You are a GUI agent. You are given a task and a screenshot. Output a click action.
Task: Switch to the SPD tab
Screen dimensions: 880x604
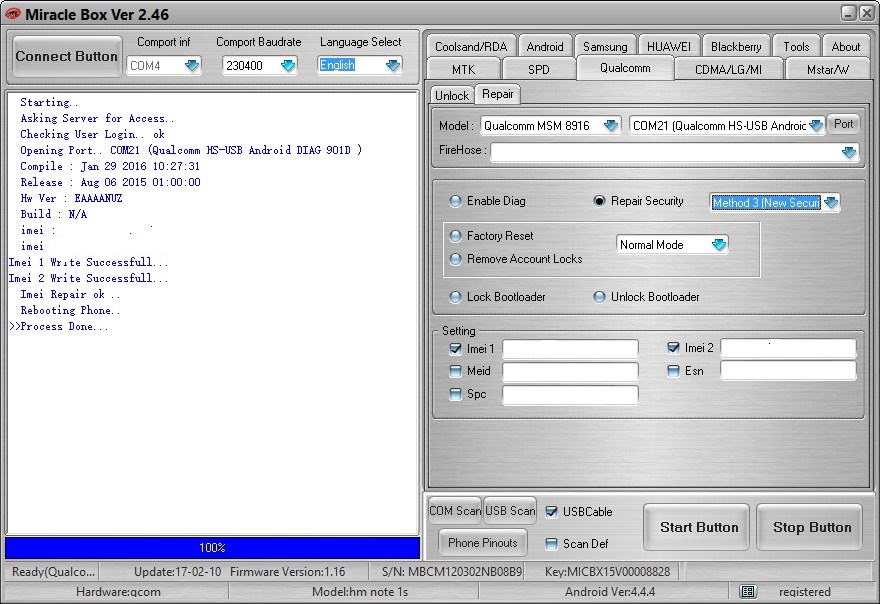[x=539, y=70]
